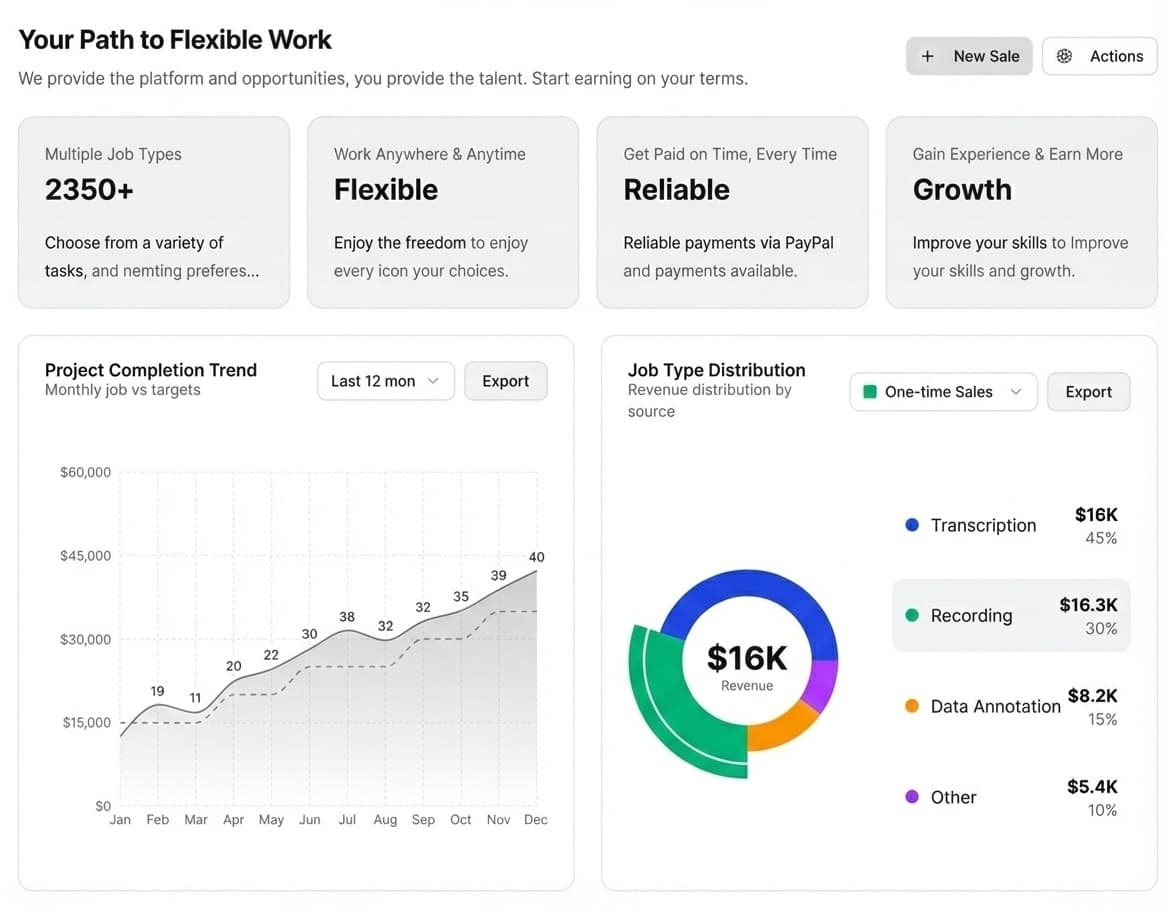Click the New Sale button

click(x=969, y=56)
